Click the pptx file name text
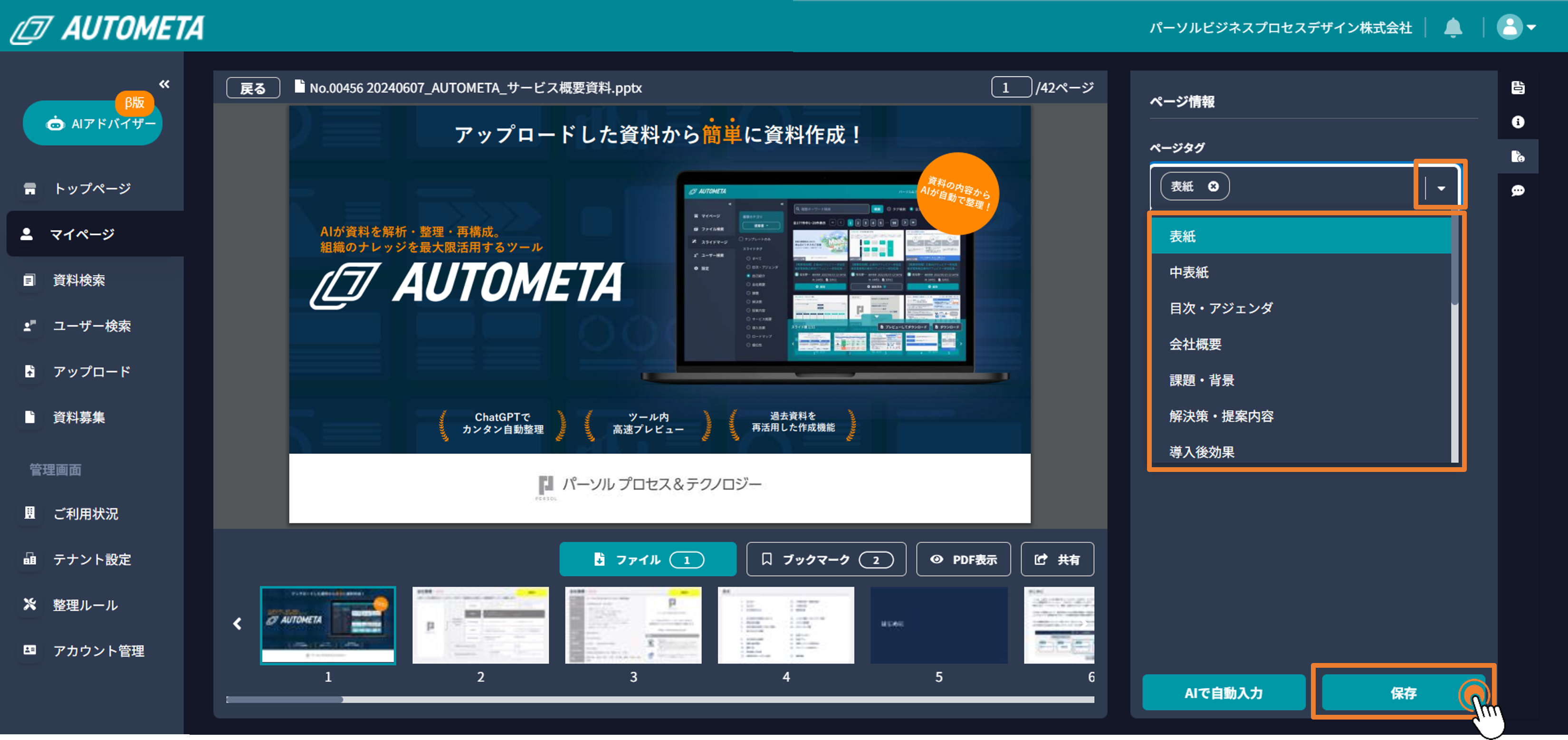1568x740 pixels. tap(476, 88)
